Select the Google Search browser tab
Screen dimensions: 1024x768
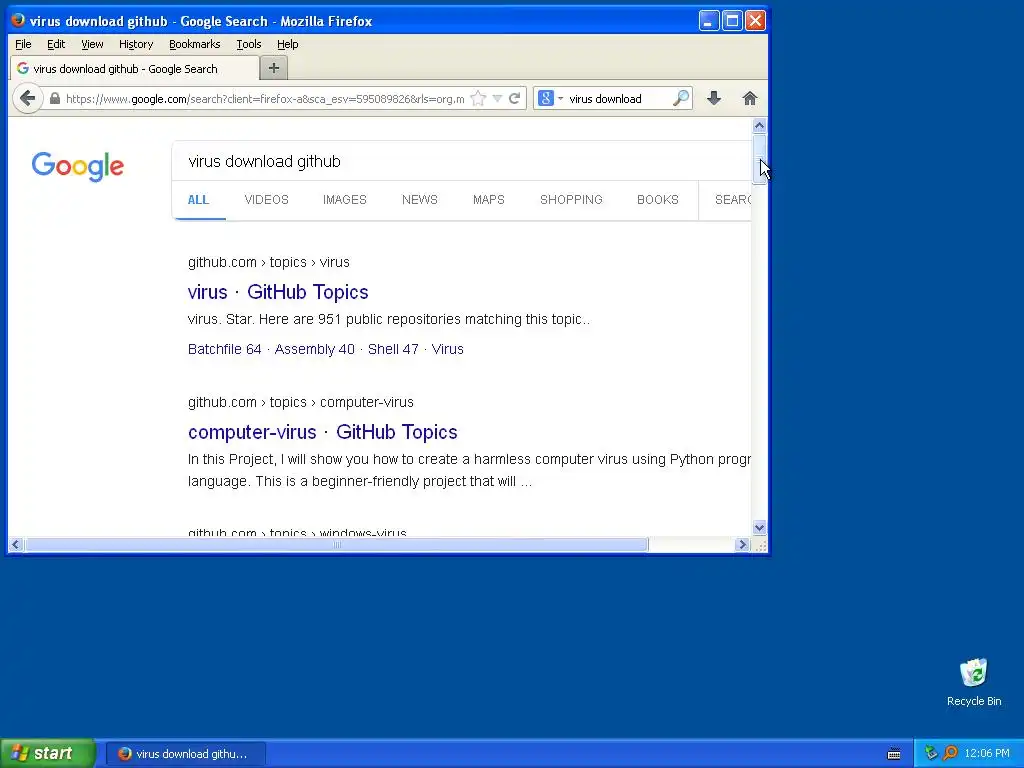(134, 69)
